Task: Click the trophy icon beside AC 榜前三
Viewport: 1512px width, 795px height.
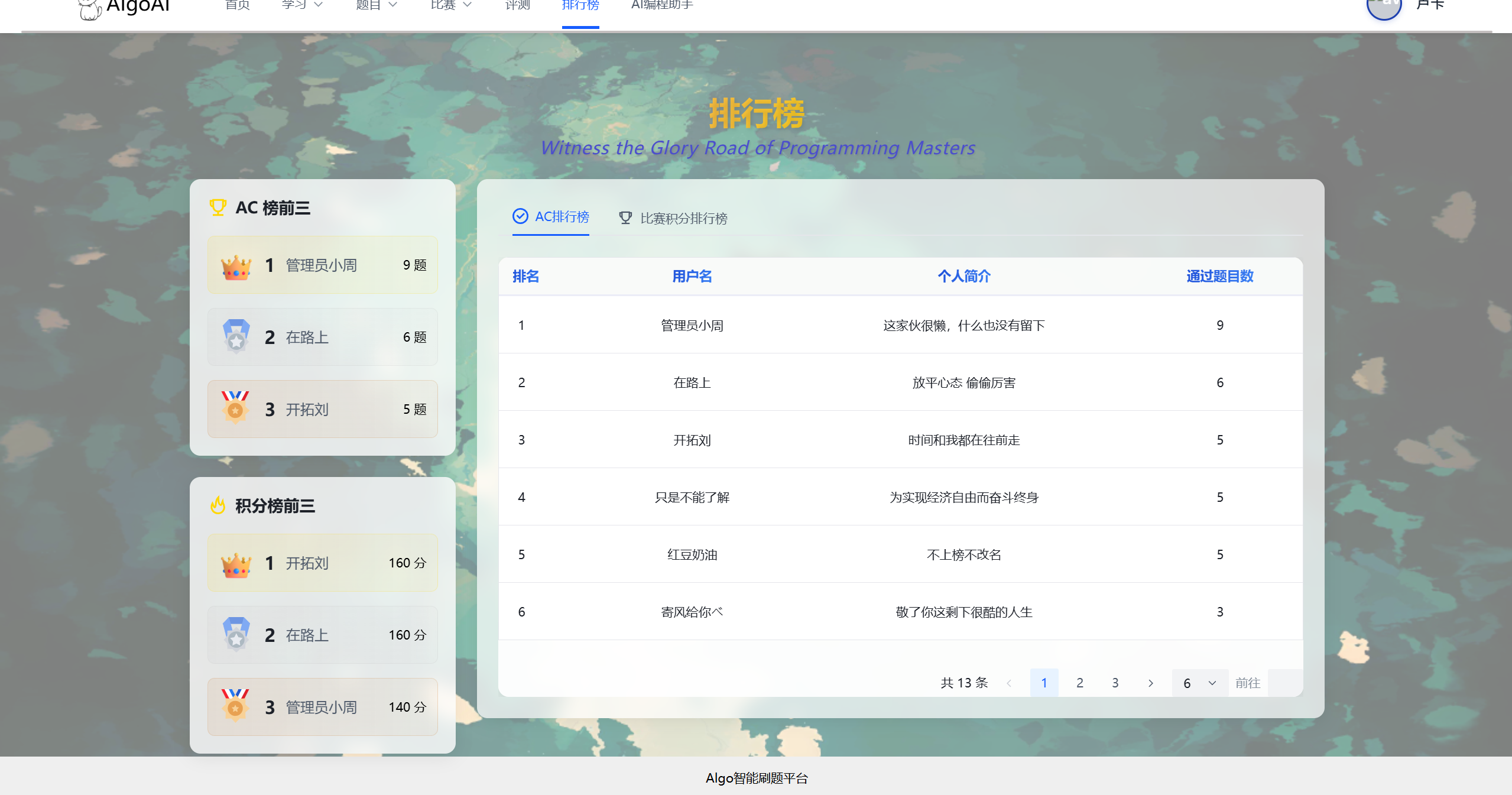Action: click(218, 207)
